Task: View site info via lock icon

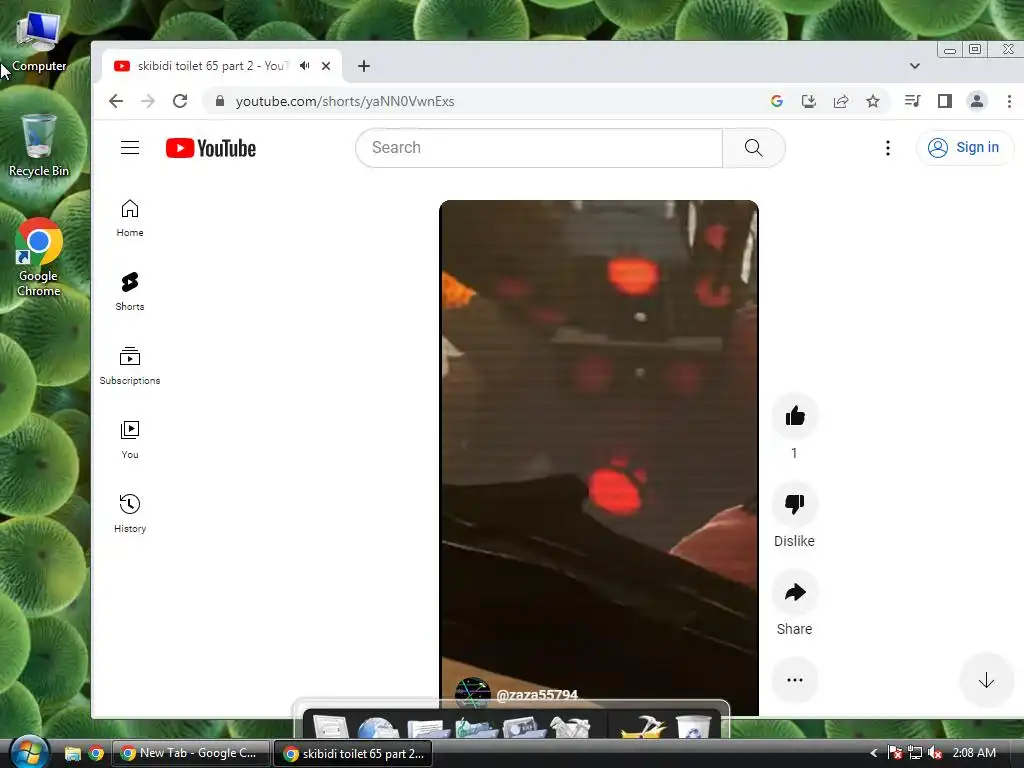Action: tap(220, 101)
